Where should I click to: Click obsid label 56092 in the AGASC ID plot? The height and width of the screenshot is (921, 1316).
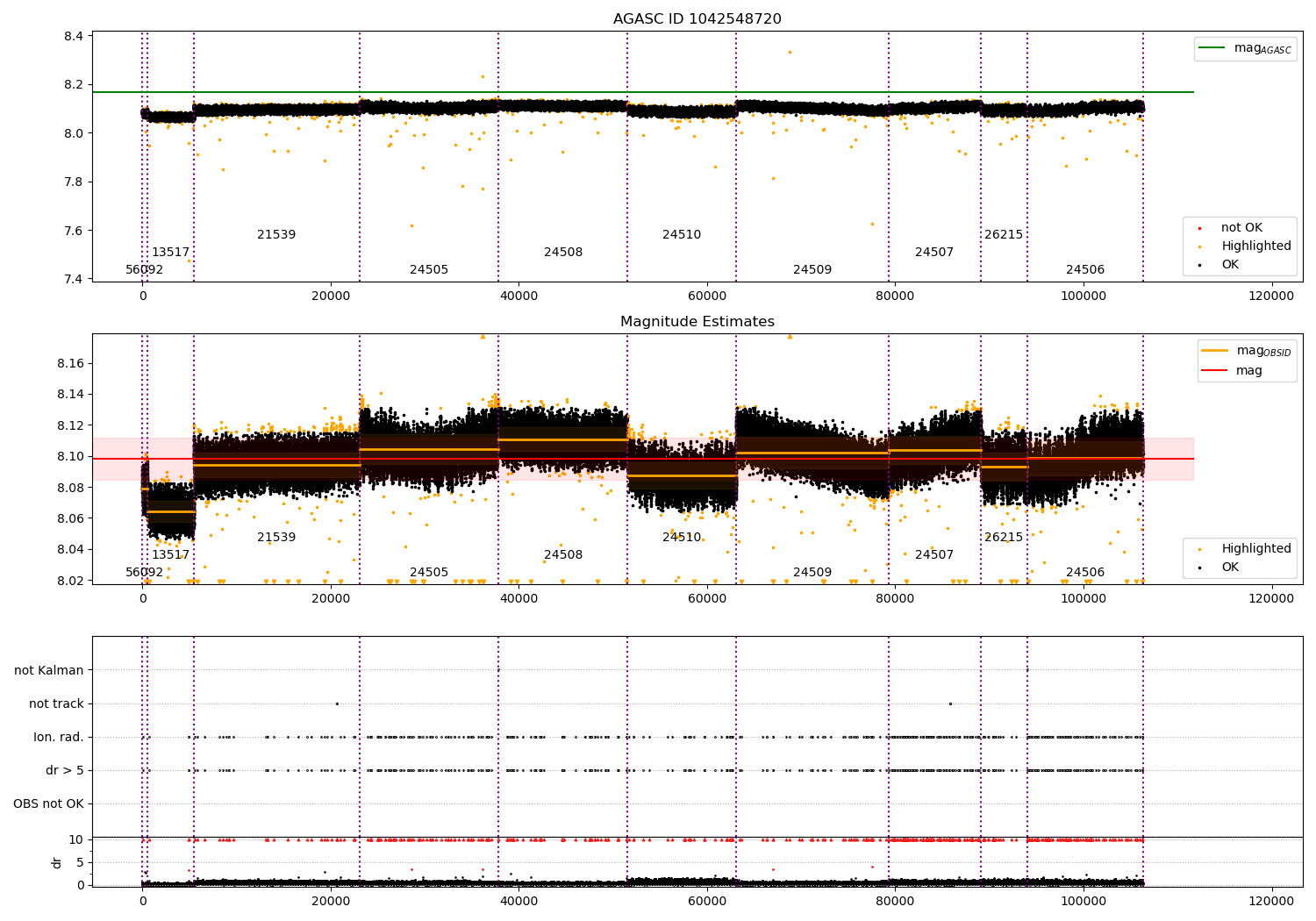144,270
